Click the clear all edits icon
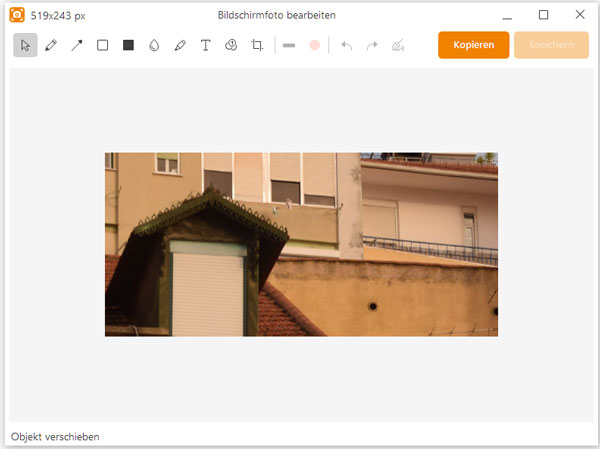600x449 pixels. (399, 45)
